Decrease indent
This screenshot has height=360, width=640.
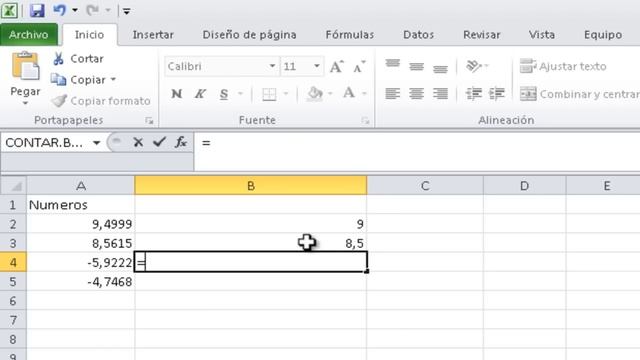click(473, 94)
